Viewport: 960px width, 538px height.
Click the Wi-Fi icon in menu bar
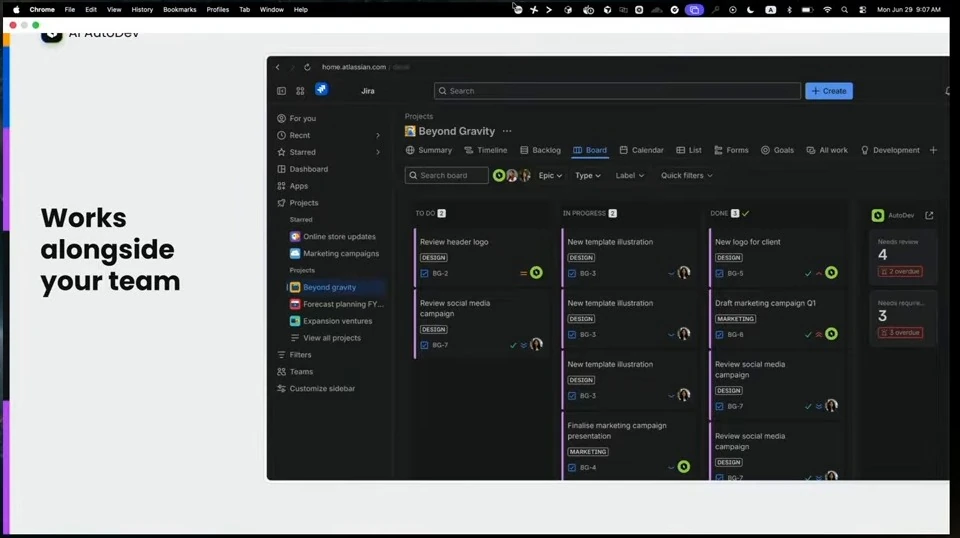[x=827, y=10]
